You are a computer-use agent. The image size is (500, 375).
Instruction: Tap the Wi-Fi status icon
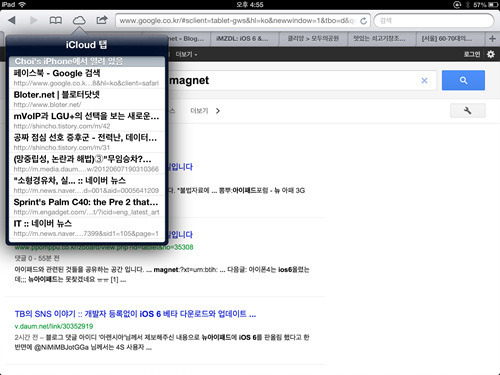[22, 5]
